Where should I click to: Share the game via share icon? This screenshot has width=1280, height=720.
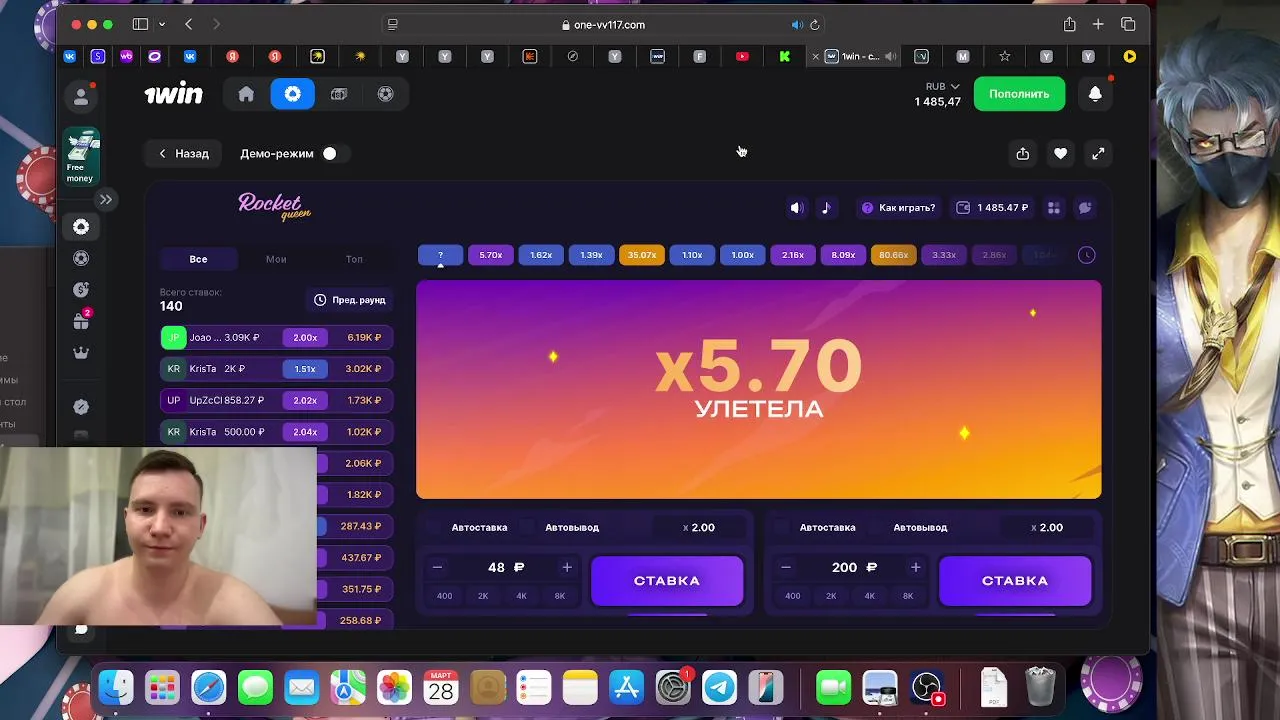coord(1022,153)
